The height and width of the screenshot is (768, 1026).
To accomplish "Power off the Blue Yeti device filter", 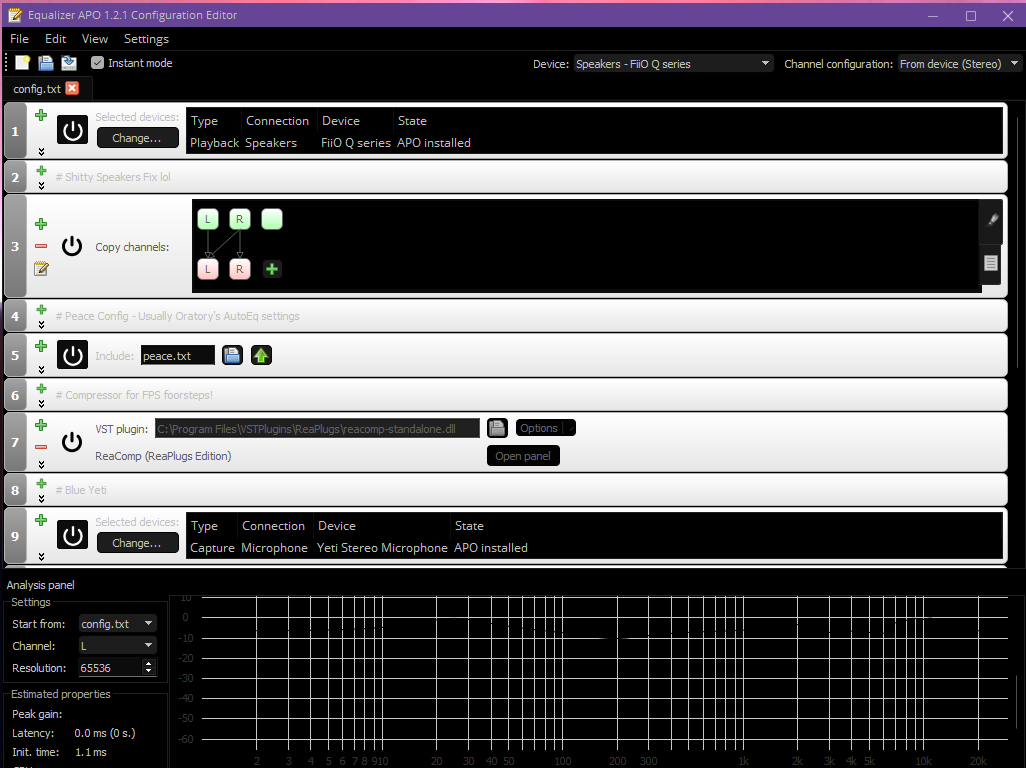I will click(71, 534).
